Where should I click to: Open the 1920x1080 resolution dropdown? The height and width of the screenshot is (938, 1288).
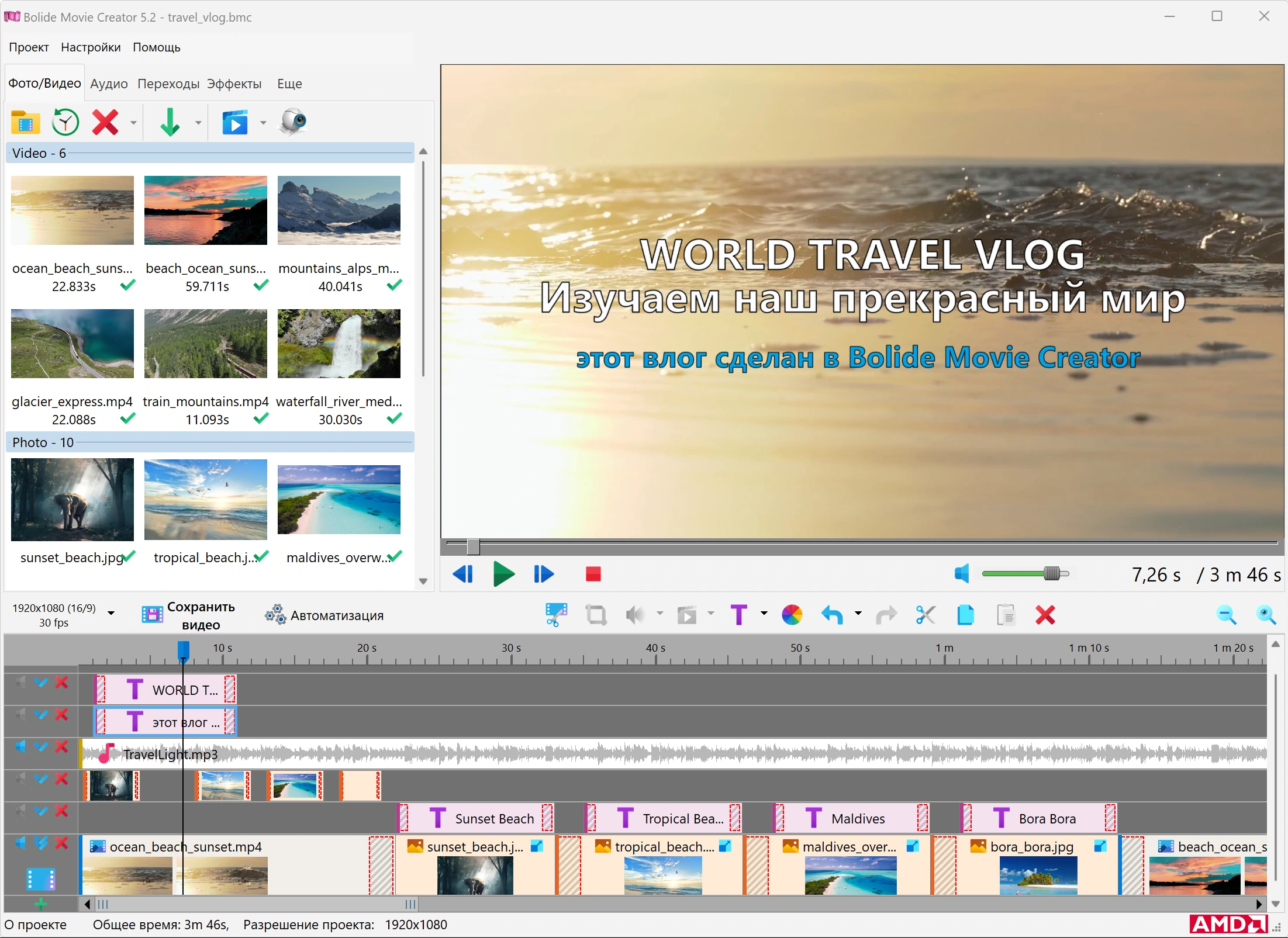[111, 614]
